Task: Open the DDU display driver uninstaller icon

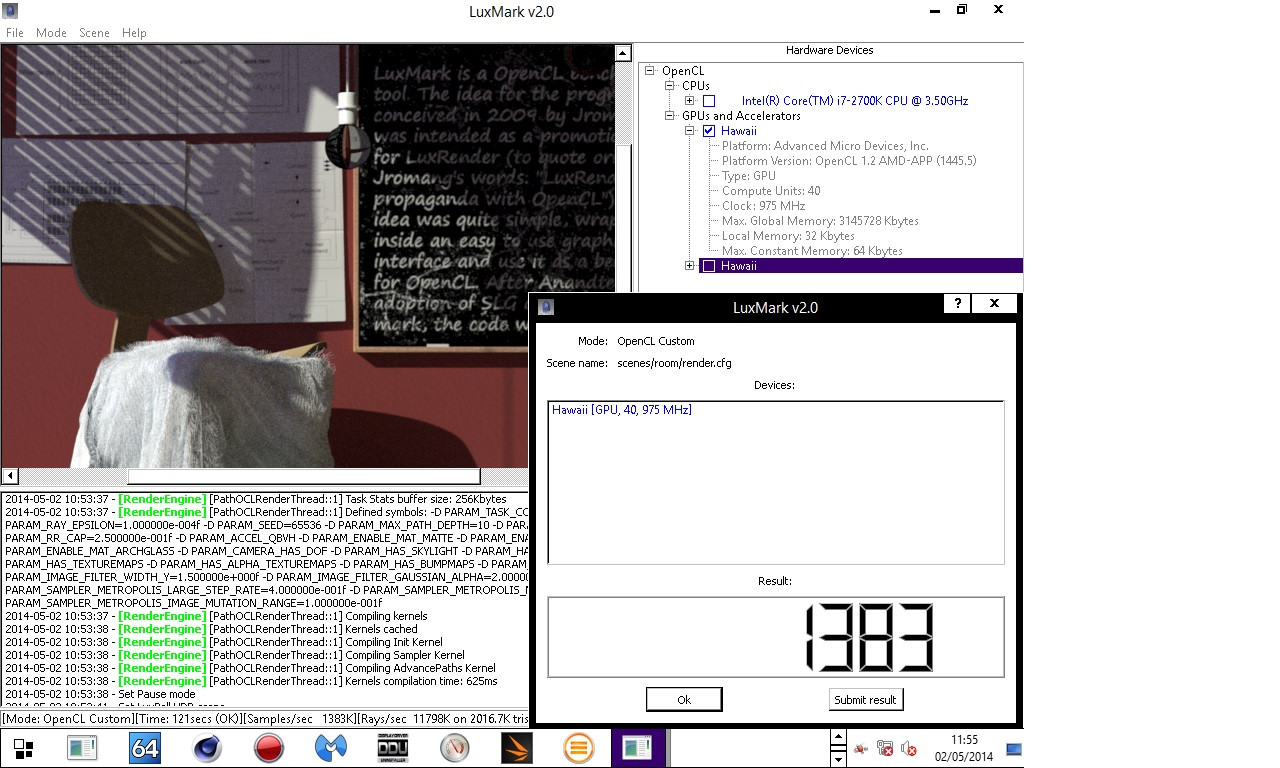Action: pyautogui.click(x=392, y=748)
